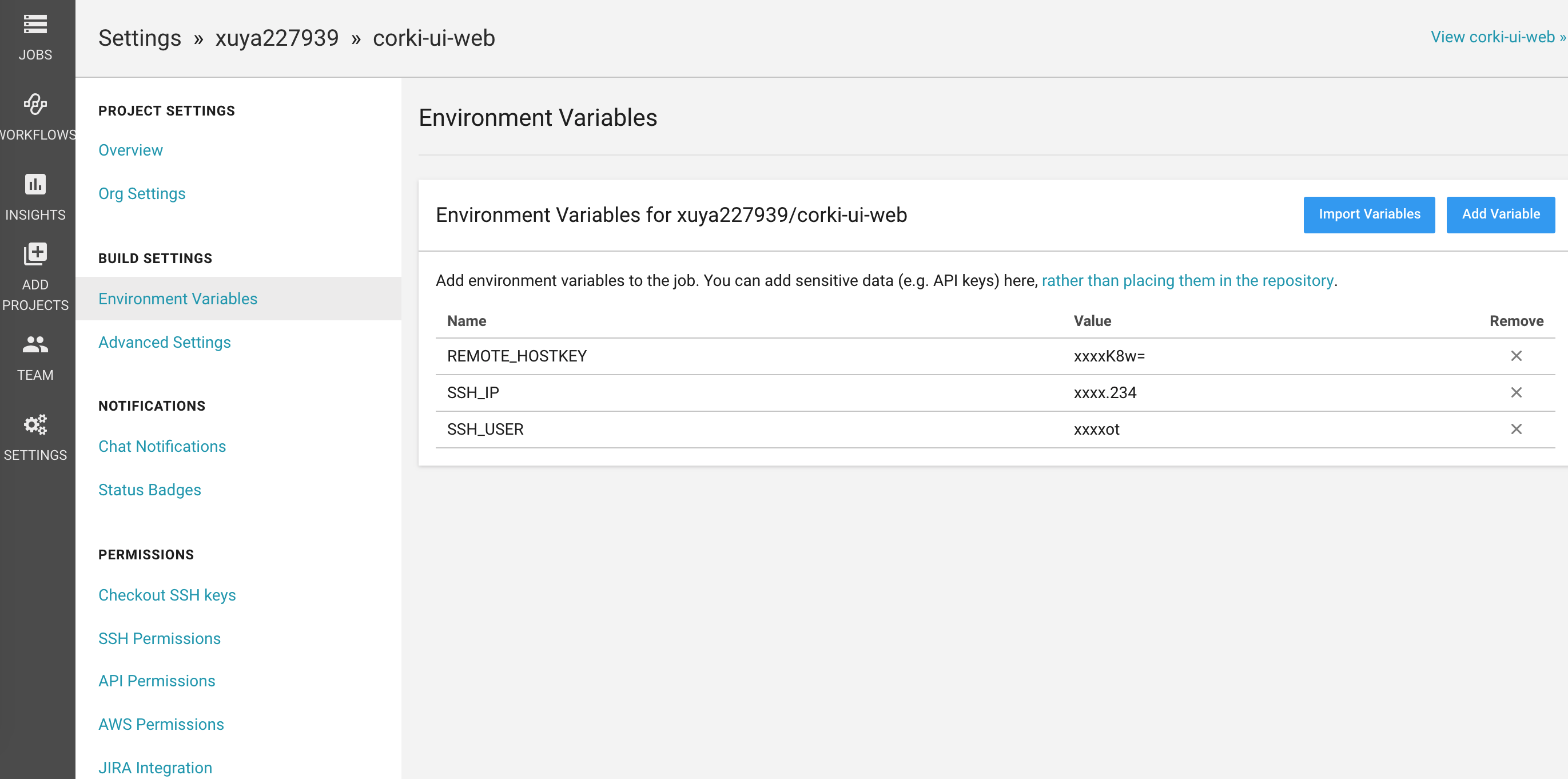Screen dimensions: 1568x779
Task: Open AWS Permissions page
Action: (161, 724)
